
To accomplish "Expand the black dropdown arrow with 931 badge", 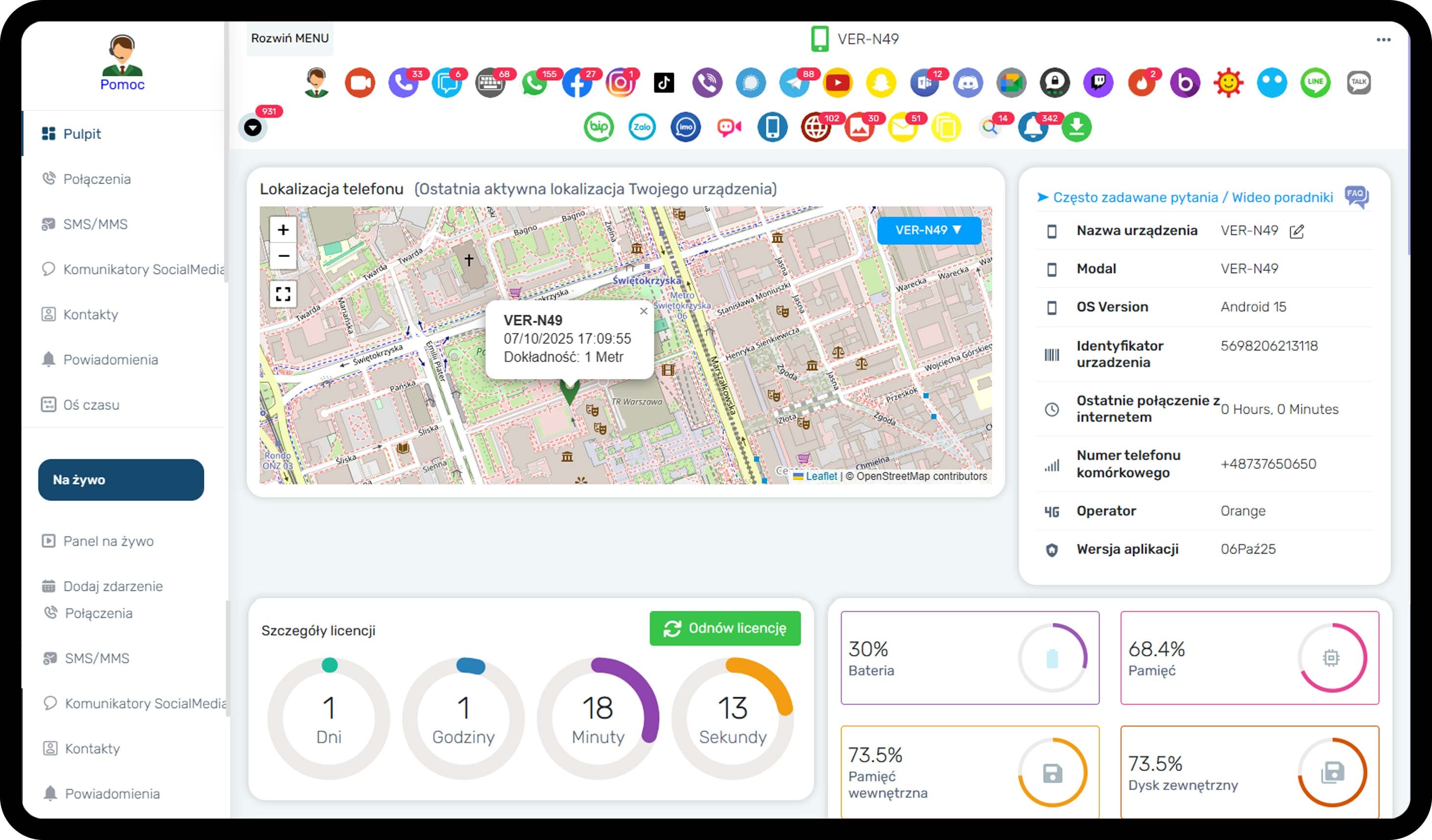I will pyautogui.click(x=253, y=127).
